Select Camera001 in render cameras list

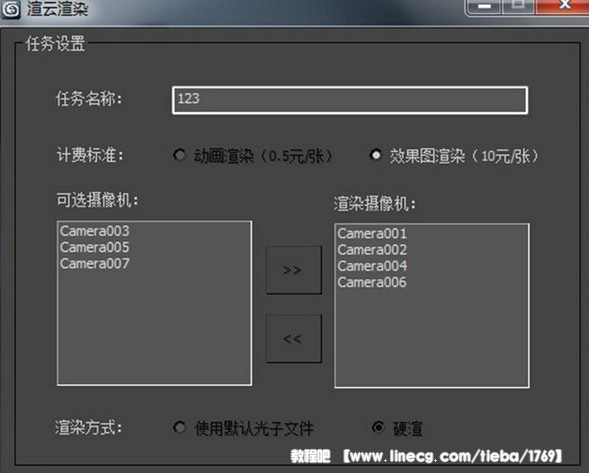pyautogui.click(x=372, y=234)
